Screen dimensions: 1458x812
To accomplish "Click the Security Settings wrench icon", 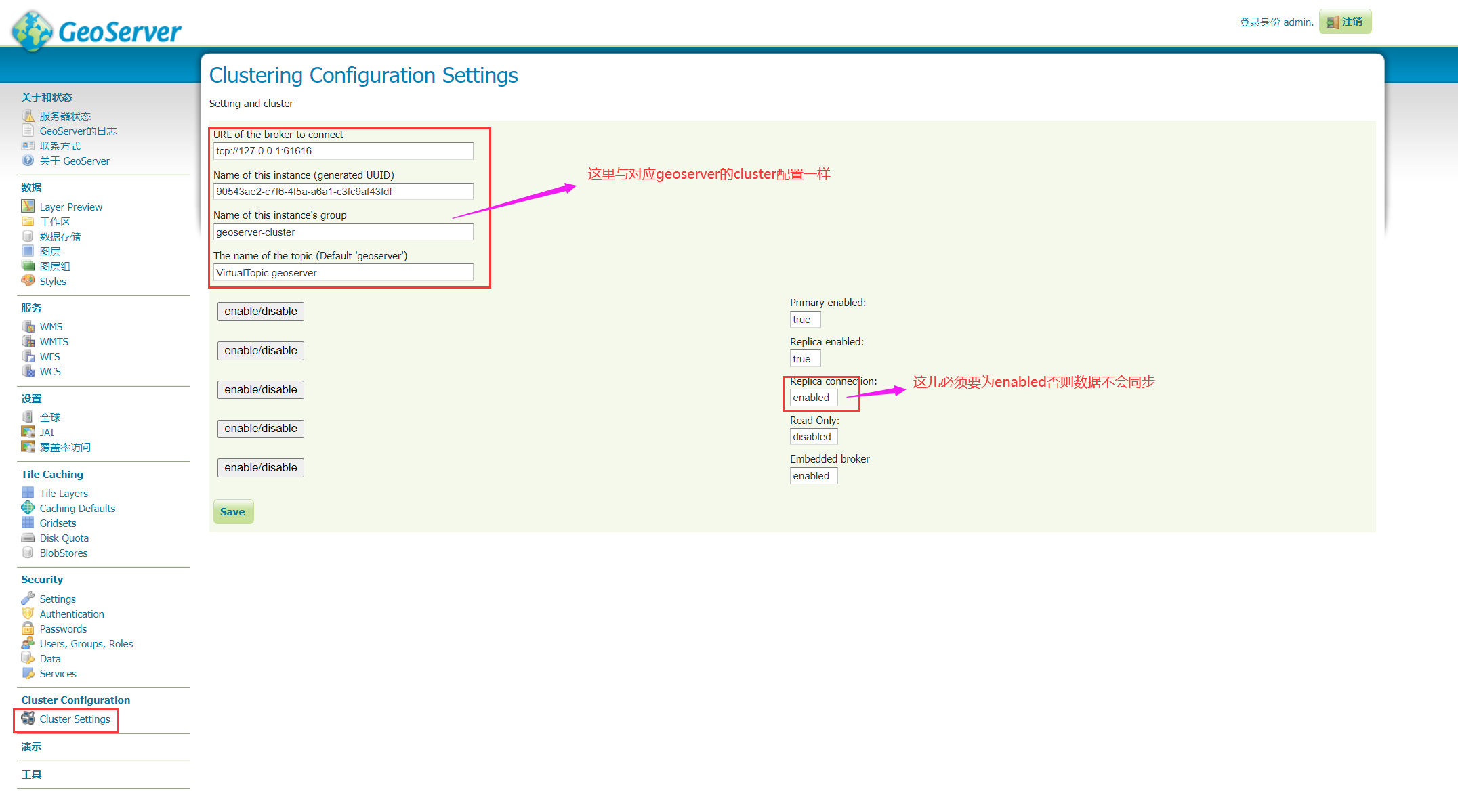I will tap(28, 599).
